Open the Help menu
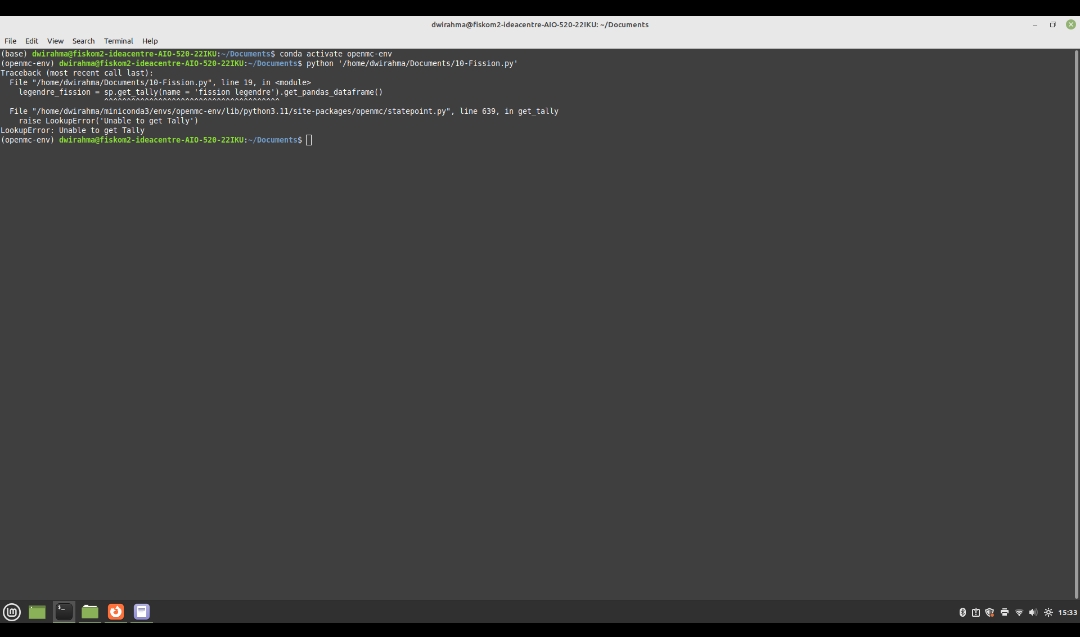The image size is (1080, 637). click(150, 41)
